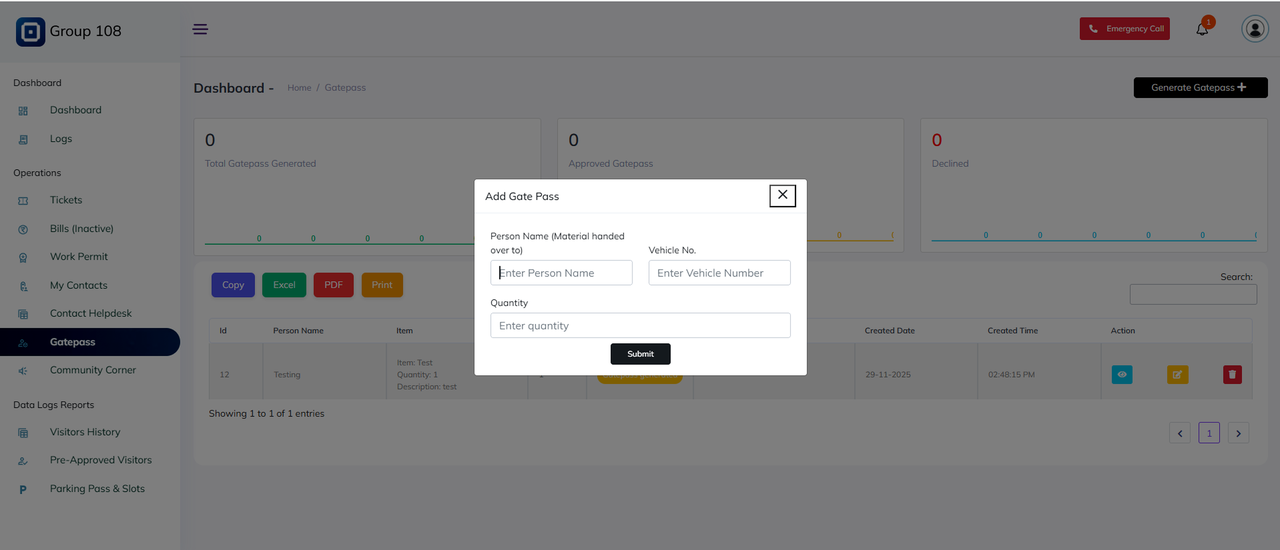Open Tickets in the sidebar

[x=66, y=200]
